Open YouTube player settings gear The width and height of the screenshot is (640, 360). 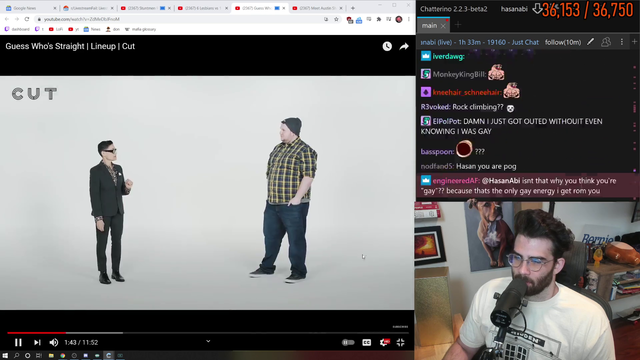coord(384,342)
